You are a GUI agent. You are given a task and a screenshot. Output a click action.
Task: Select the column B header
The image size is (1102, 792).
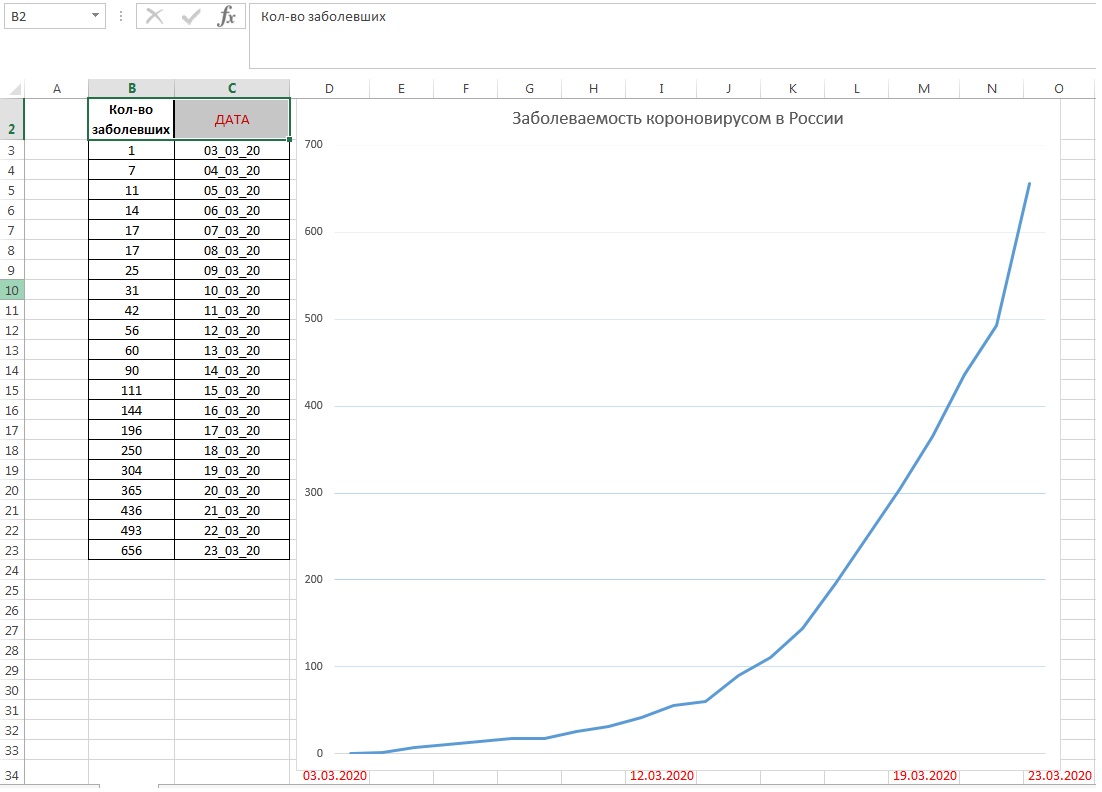click(x=131, y=89)
